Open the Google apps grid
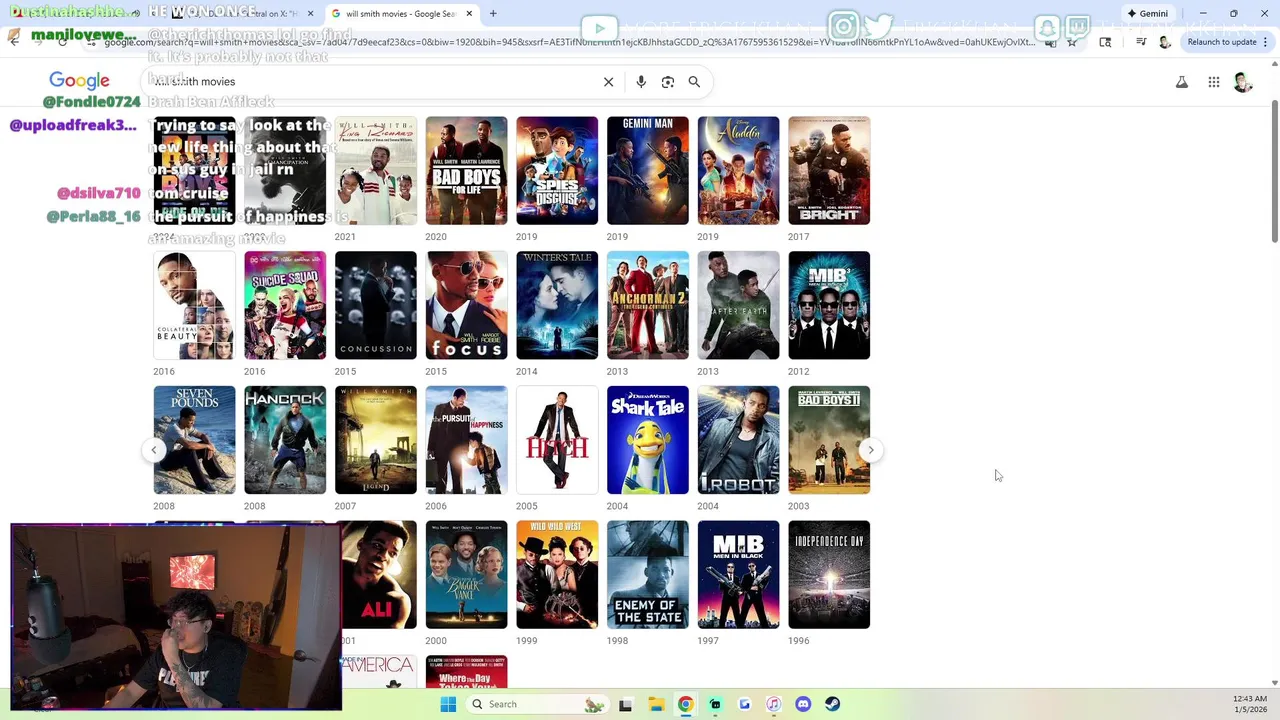The image size is (1280, 720). click(1214, 82)
